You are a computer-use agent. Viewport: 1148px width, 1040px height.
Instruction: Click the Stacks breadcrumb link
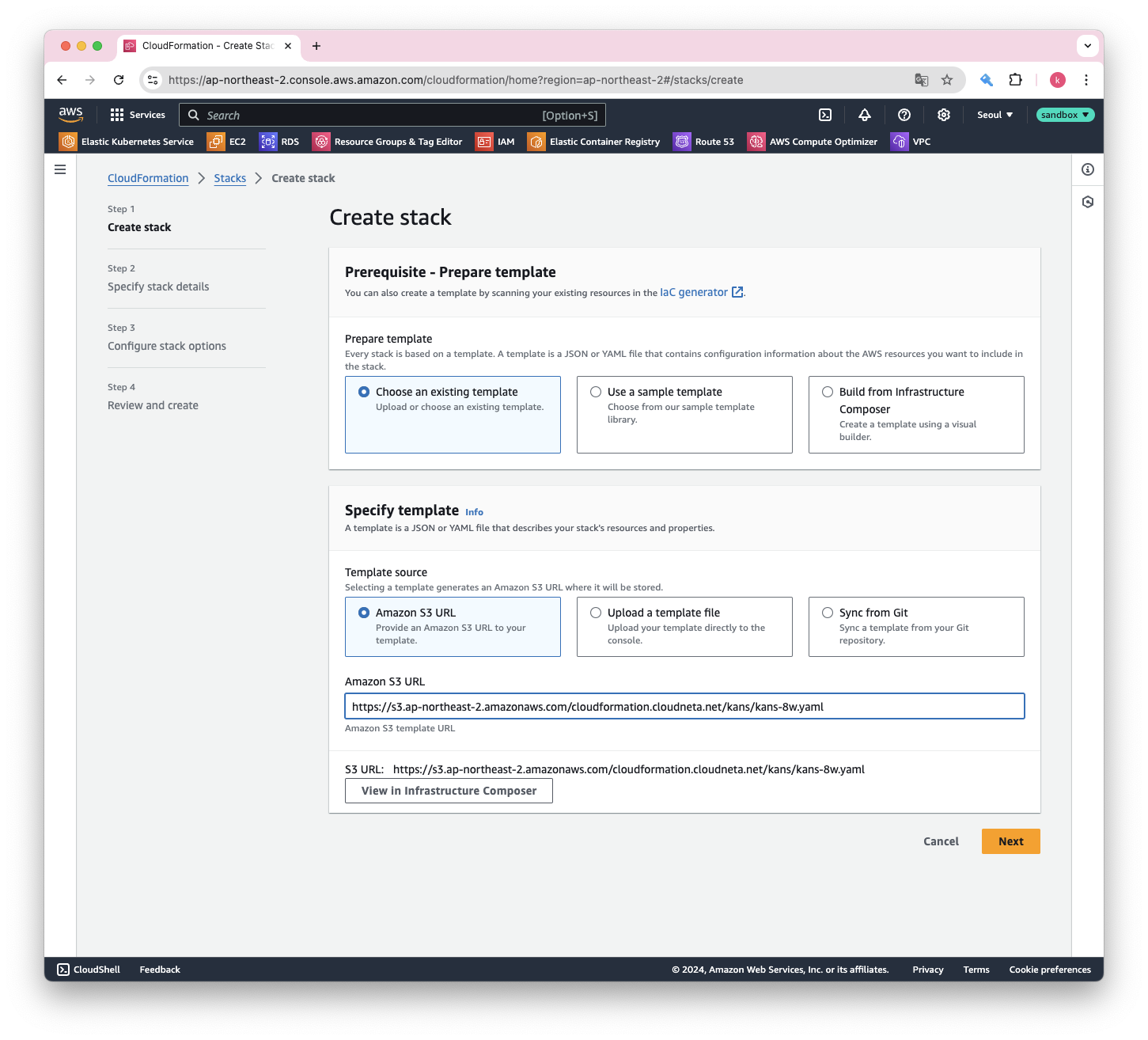(230, 178)
